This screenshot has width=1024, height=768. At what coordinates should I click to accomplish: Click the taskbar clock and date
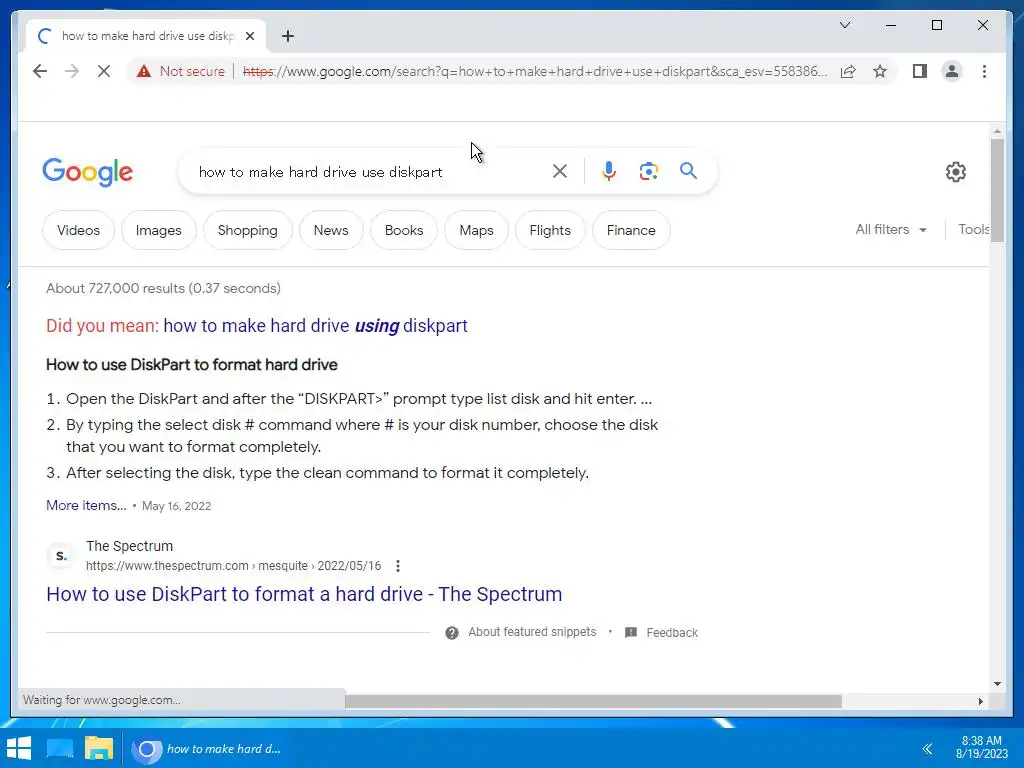pyautogui.click(x=982, y=747)
